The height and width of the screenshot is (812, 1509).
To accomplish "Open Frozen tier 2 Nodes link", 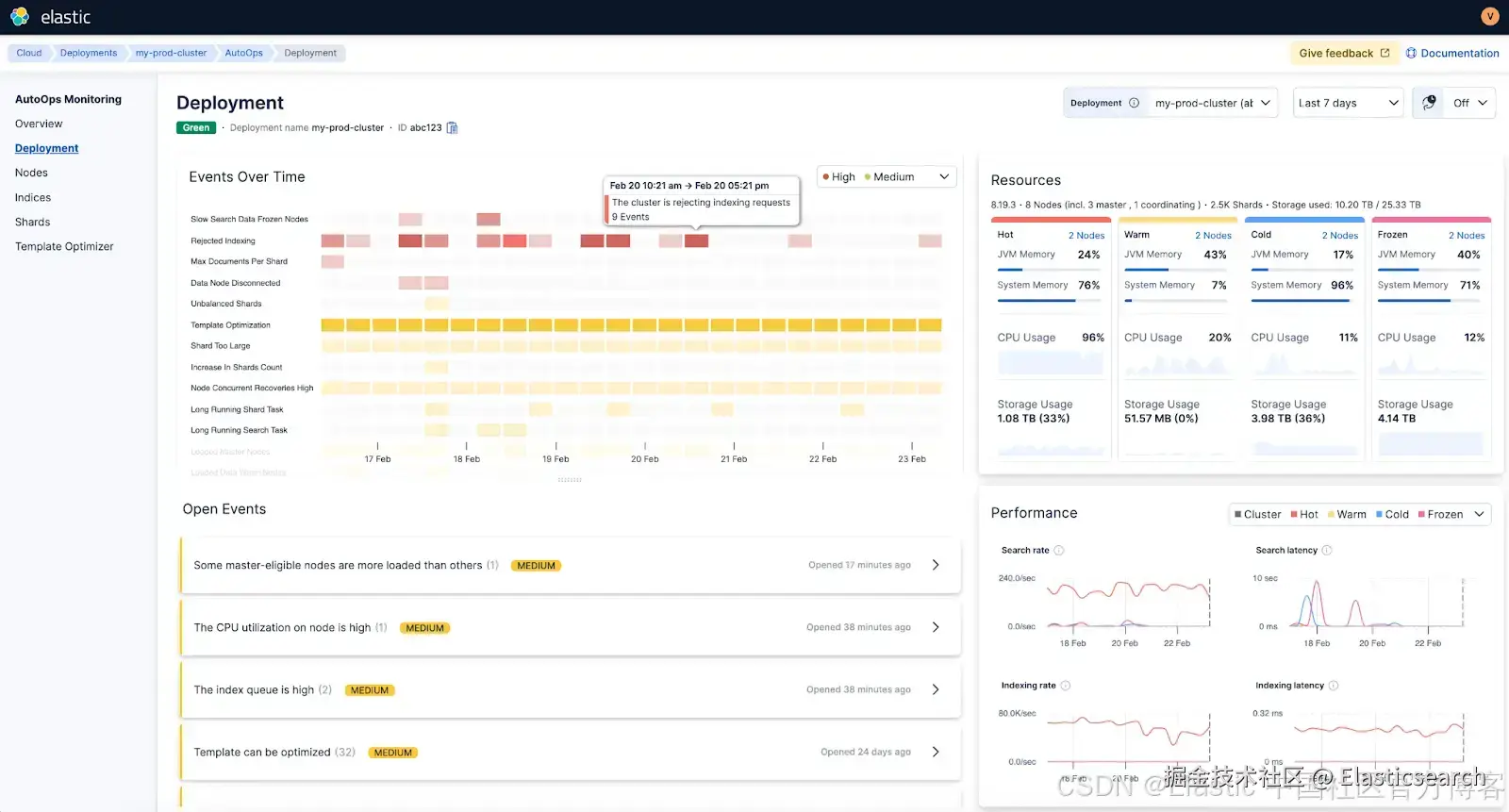I will [1467, 236].
